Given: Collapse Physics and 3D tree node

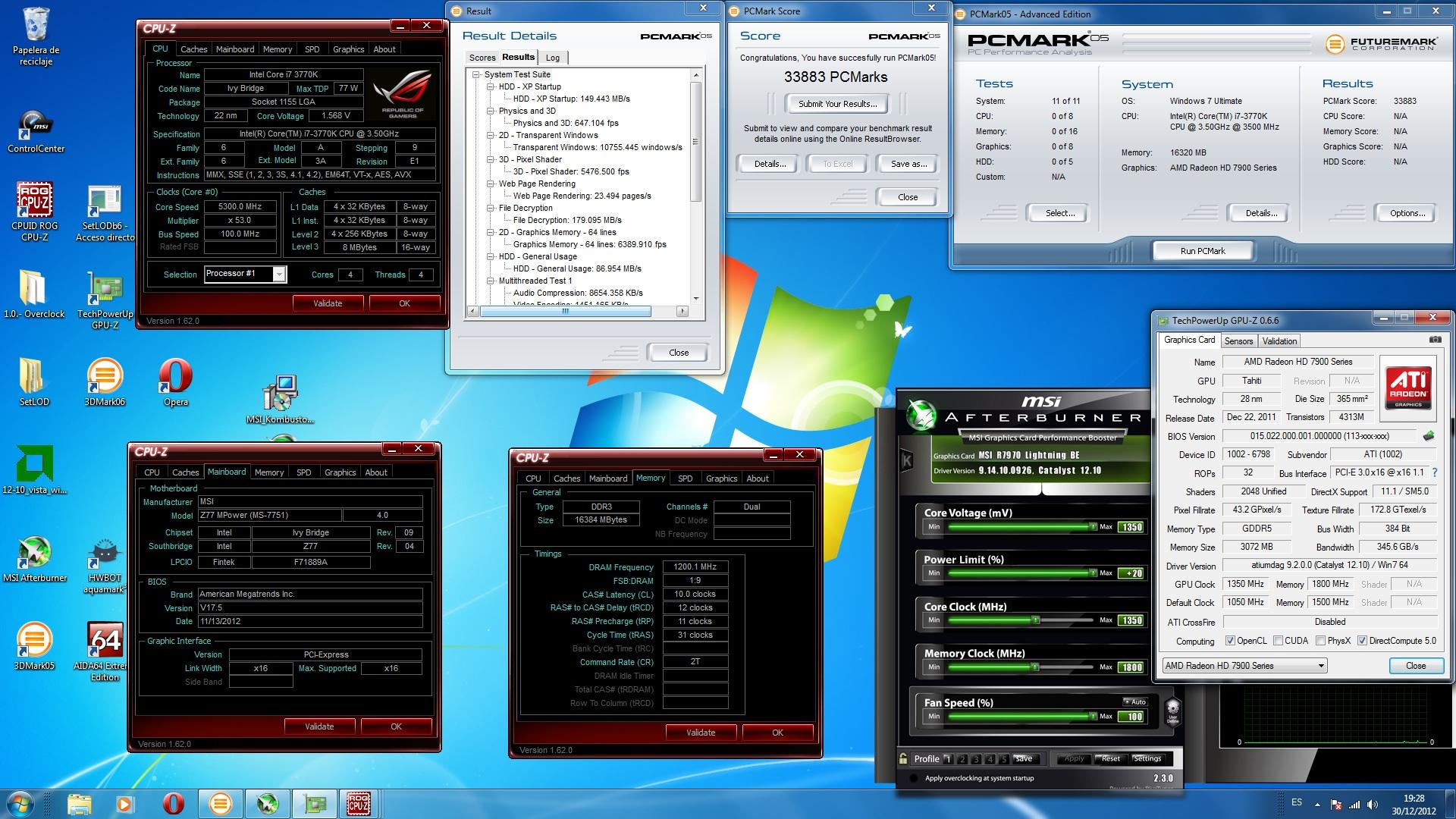Looking at the screenshot, I should coord(491,111).
